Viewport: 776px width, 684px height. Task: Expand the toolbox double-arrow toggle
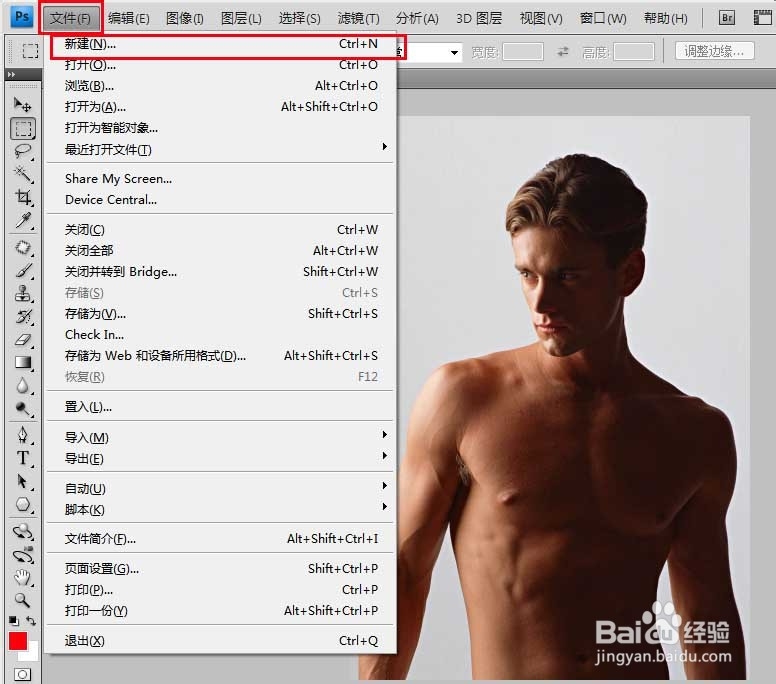pyautogui.click(x=11, y=74)
